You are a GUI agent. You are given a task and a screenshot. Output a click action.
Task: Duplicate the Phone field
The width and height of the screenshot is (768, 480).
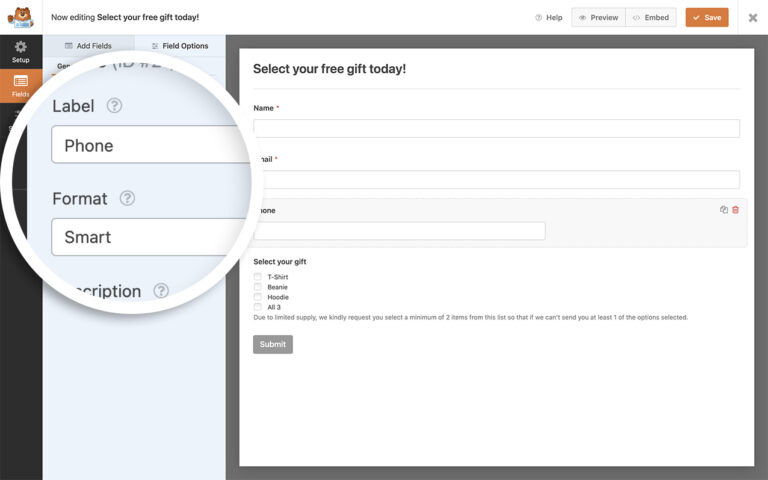[724, 210]
